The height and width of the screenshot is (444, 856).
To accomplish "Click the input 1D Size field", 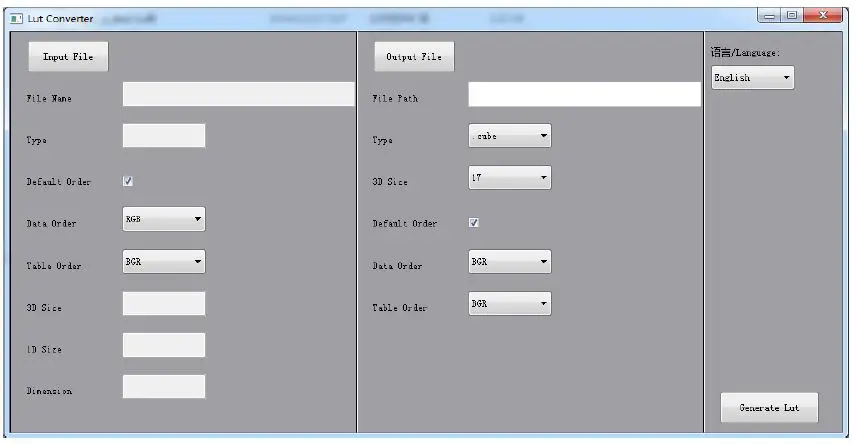I will tap(164, 345).
